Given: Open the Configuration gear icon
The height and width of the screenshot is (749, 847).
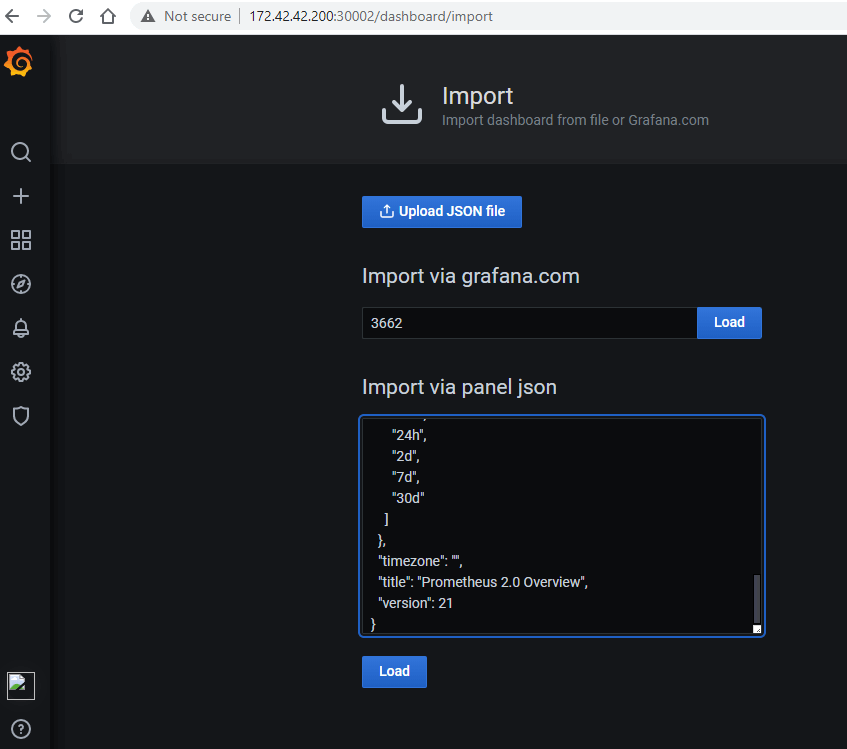Looking at the screenshot, I should (x=21, y=372).
